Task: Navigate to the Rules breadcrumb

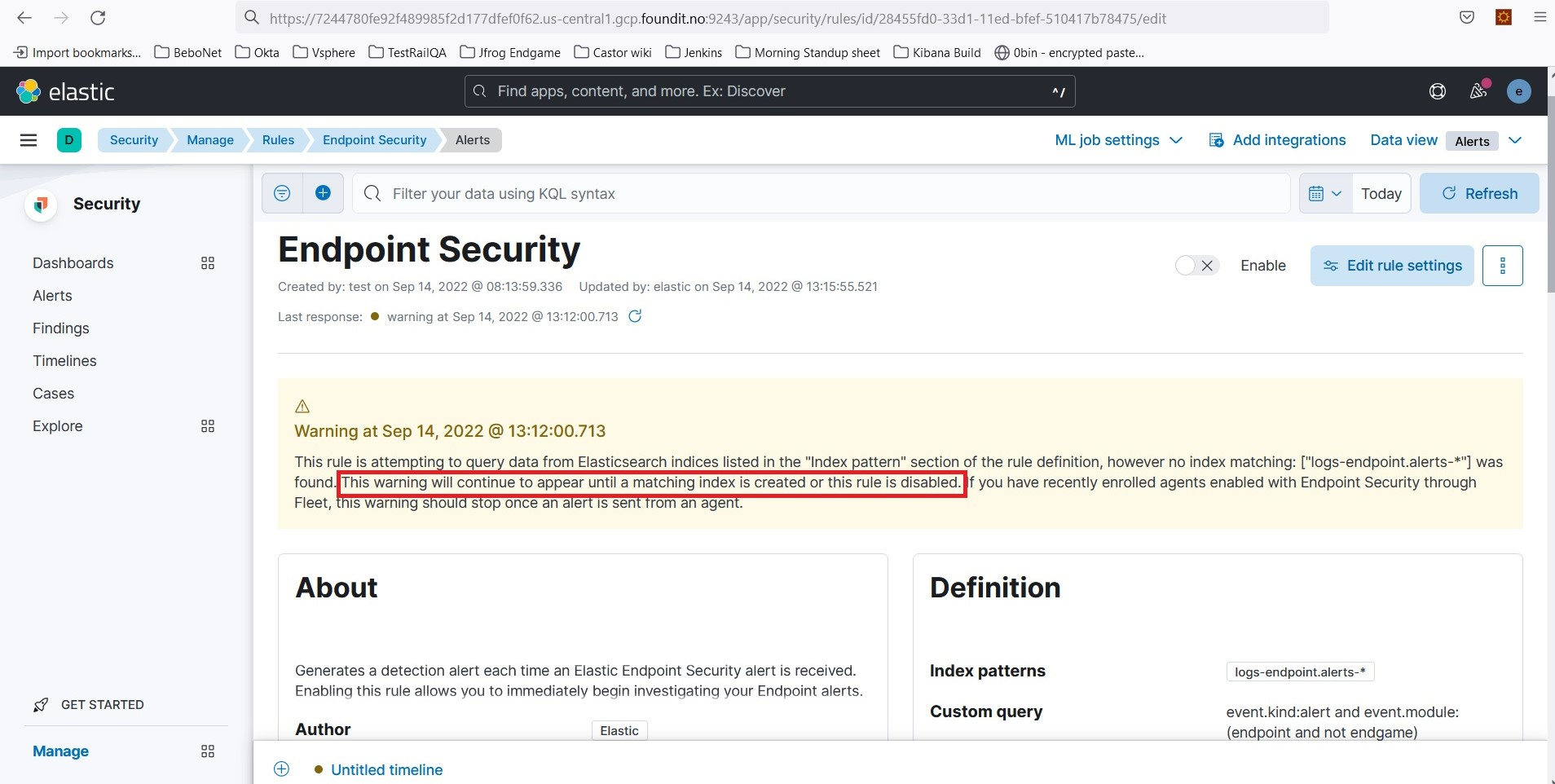Action: pyautogui.click(x=278, y=139)
